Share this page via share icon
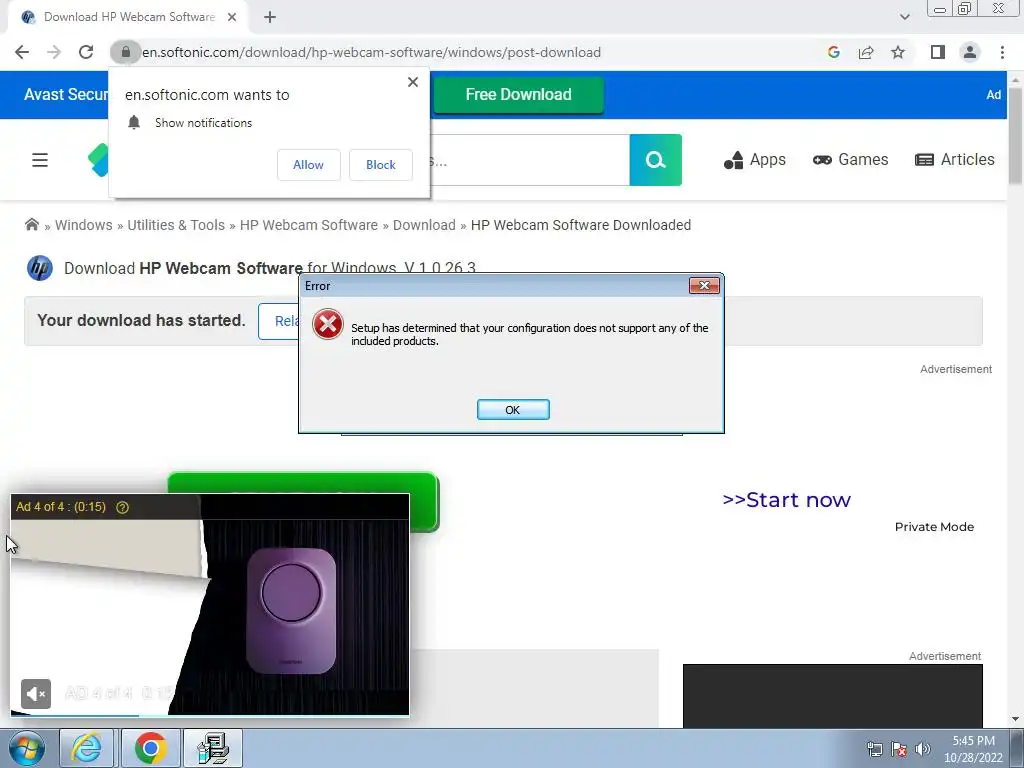The height and width of the screenshot is (768, 1024). (x=866, y=52)
